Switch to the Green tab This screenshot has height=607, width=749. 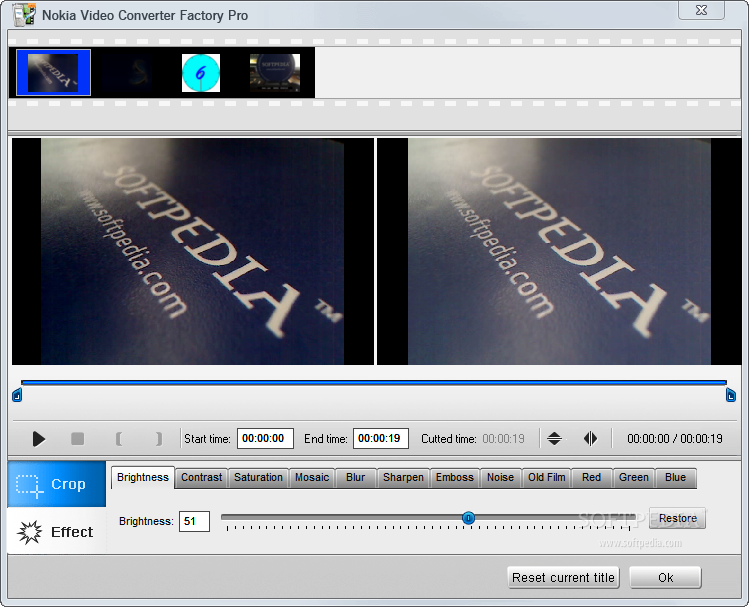pyautogui.click(x=634, y=478)
